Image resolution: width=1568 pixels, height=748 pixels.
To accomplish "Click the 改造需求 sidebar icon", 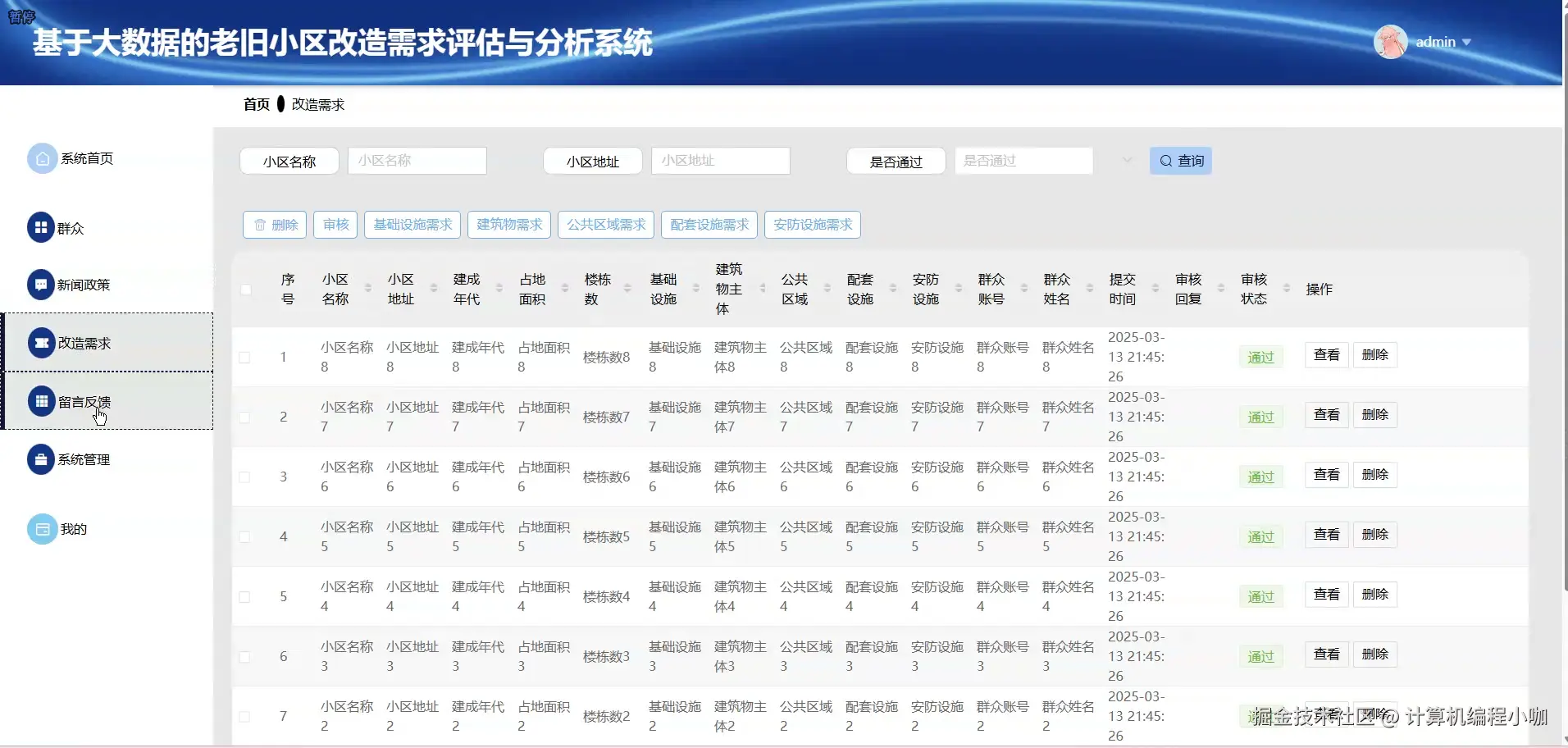I will [41, 343].
